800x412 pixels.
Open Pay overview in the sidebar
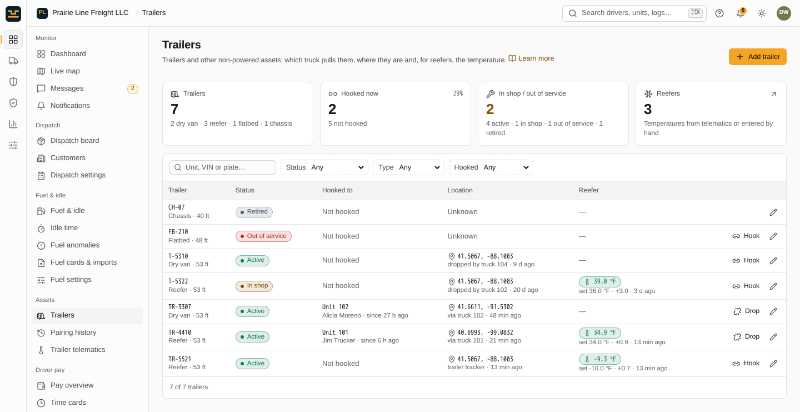tap(87, 385)
